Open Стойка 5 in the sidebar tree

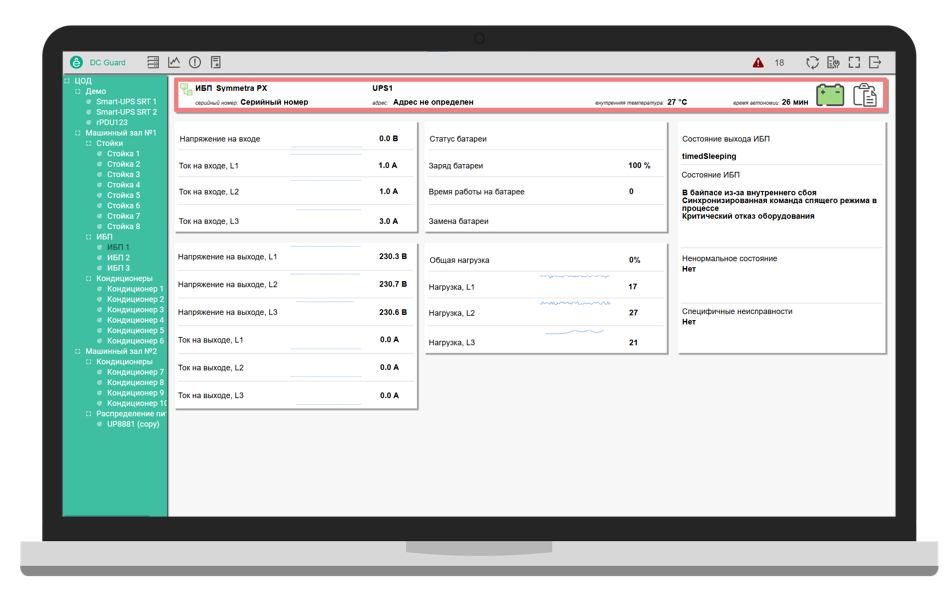[124, 195]
